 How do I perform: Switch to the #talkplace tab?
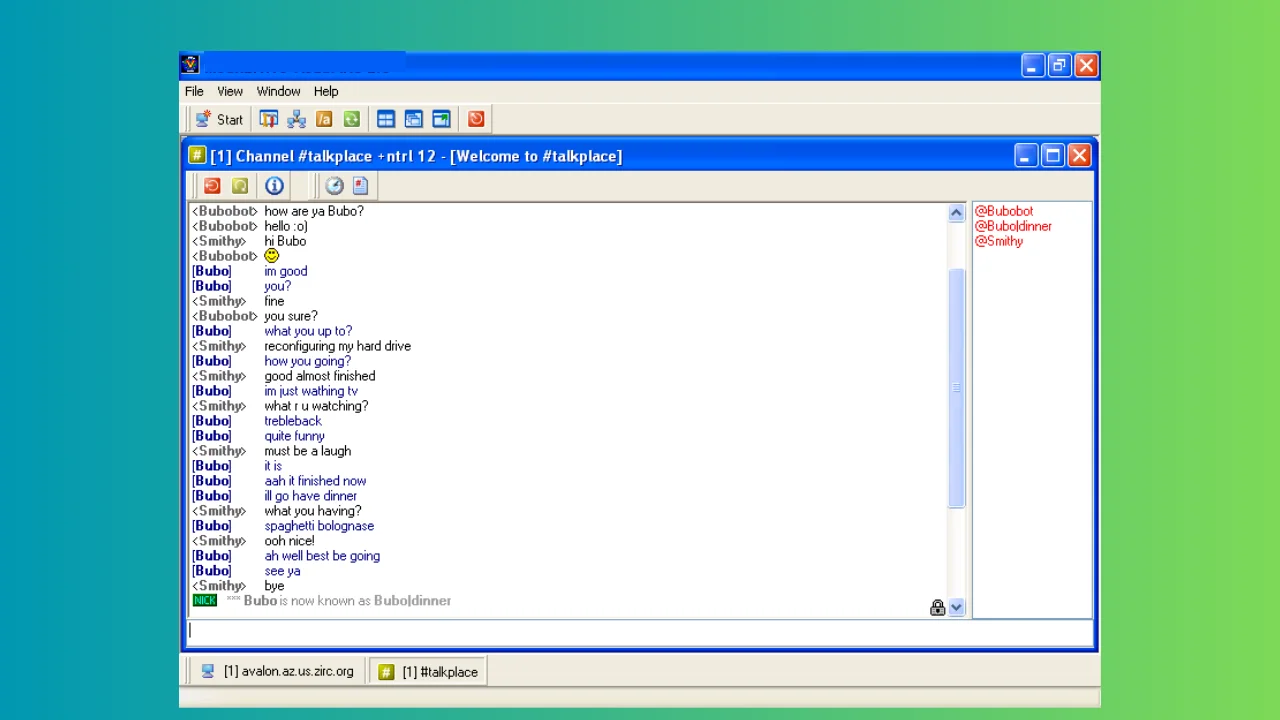point(428,671)
